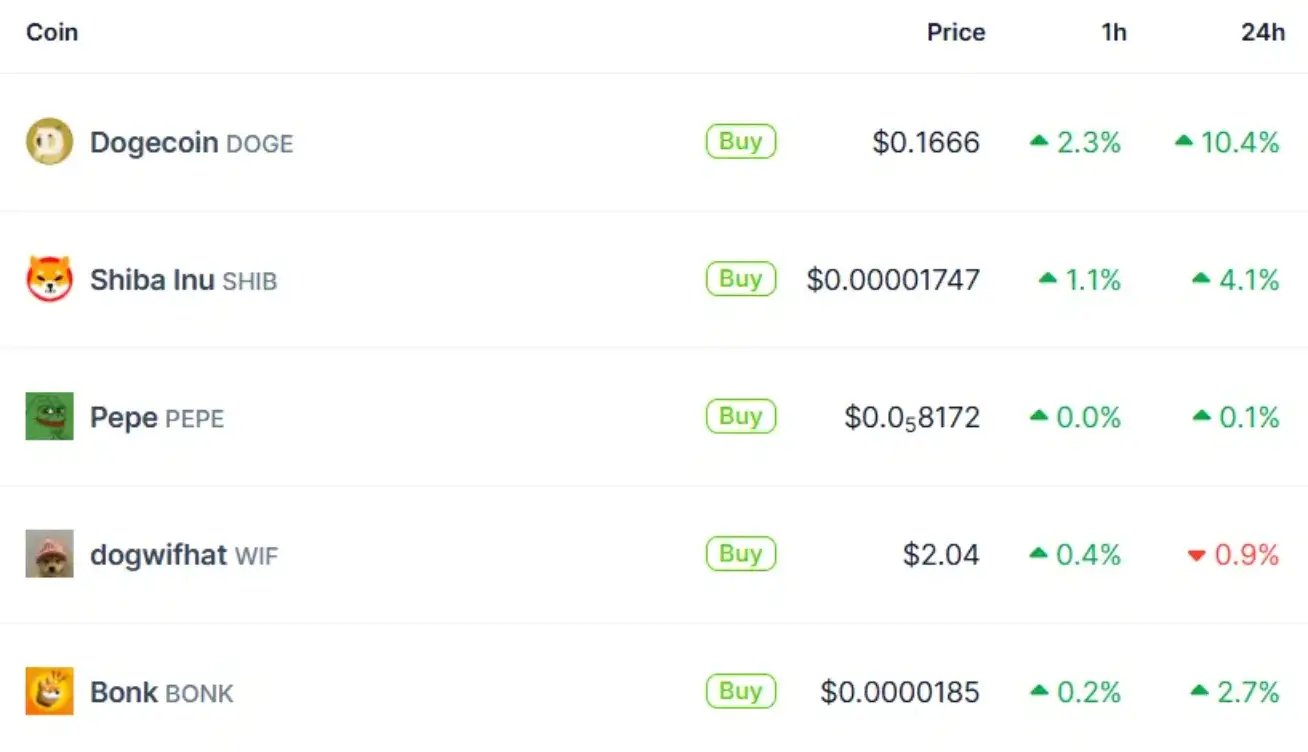Image resolution: width=1308 pixels, height=752 pixels.
Task: Click the Shiba Inu coin logo icon
Action: [x=49, y=279]
